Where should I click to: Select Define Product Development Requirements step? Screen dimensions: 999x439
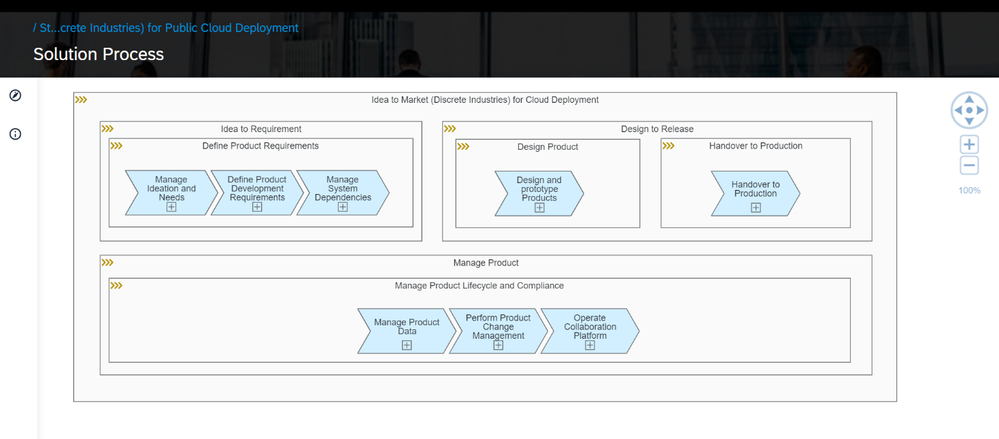tap(257, 192)
